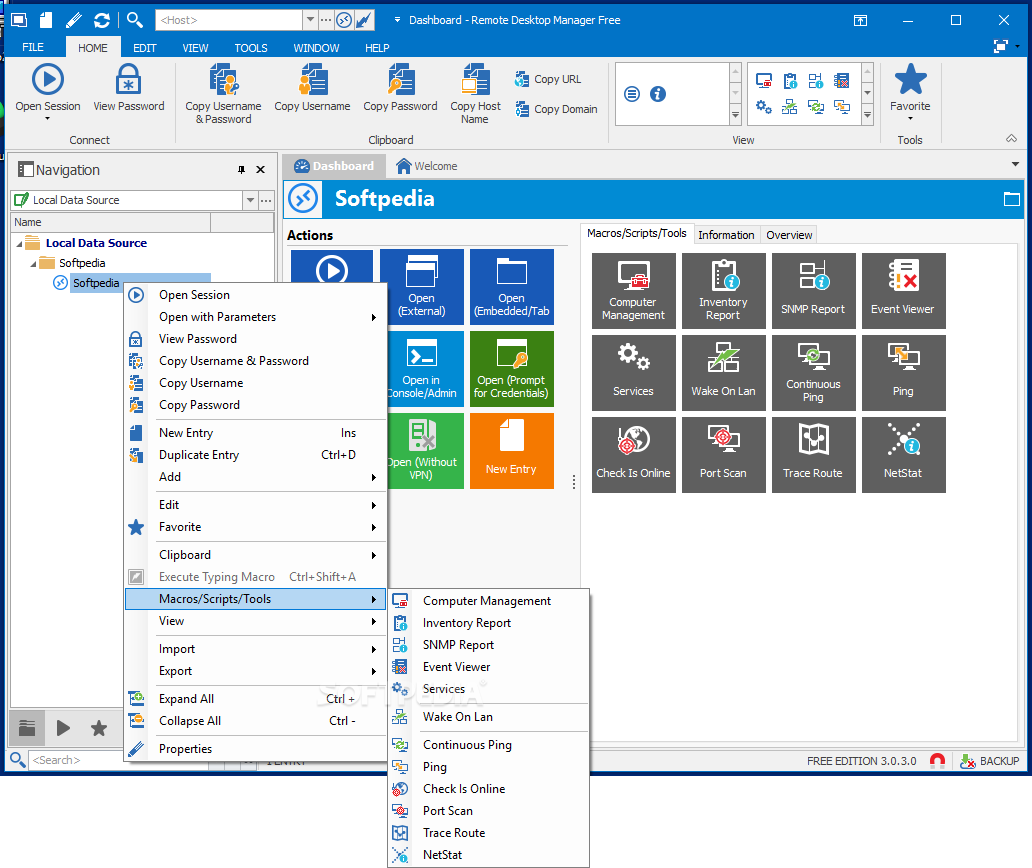
Task: Click the Services tile
Action: 633,373
